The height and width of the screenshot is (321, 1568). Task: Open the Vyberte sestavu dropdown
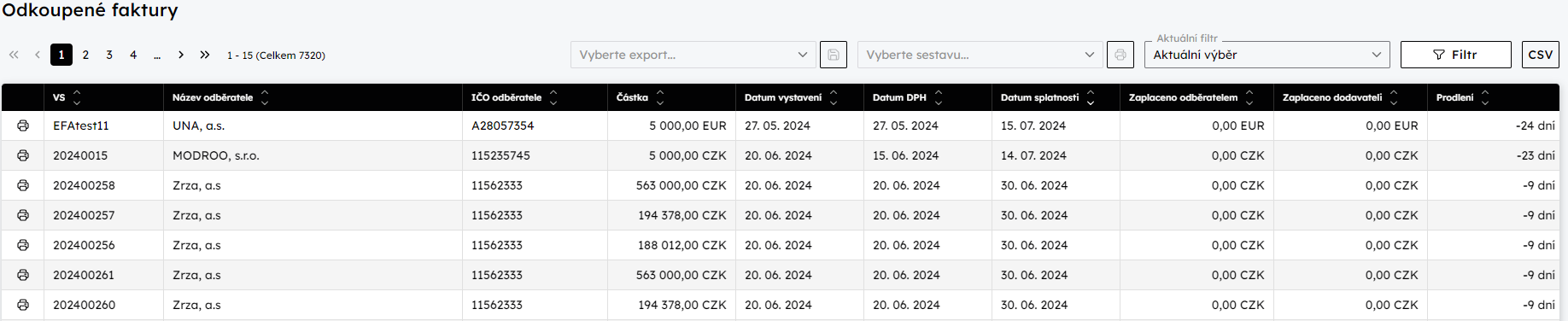pyautogui.click(x=980, y=55)
